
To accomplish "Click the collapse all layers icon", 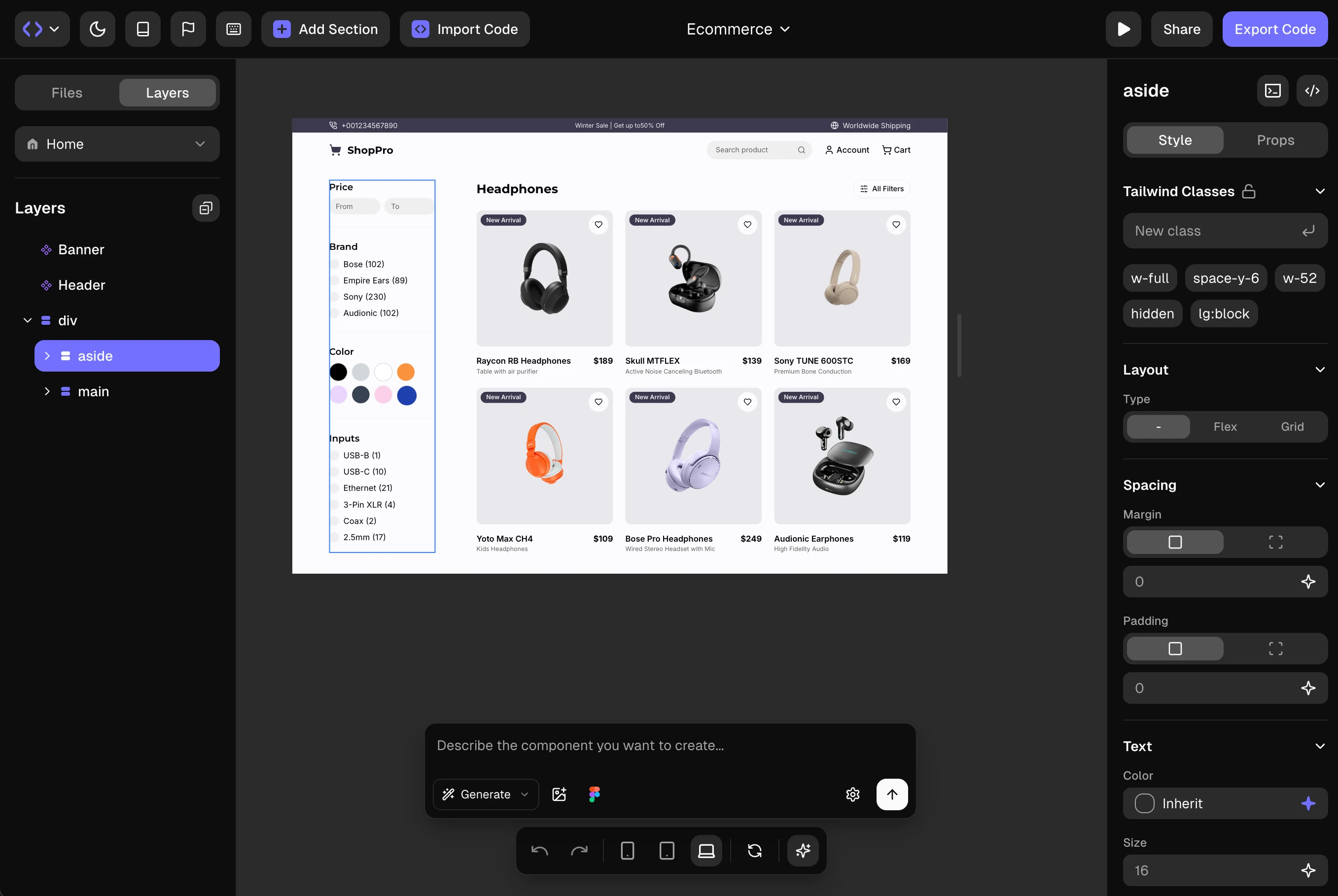I will [x=206, y=208].
